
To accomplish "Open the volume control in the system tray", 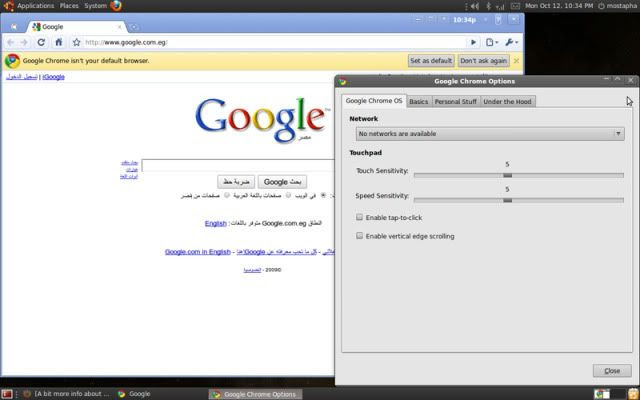I will point(474,6).
